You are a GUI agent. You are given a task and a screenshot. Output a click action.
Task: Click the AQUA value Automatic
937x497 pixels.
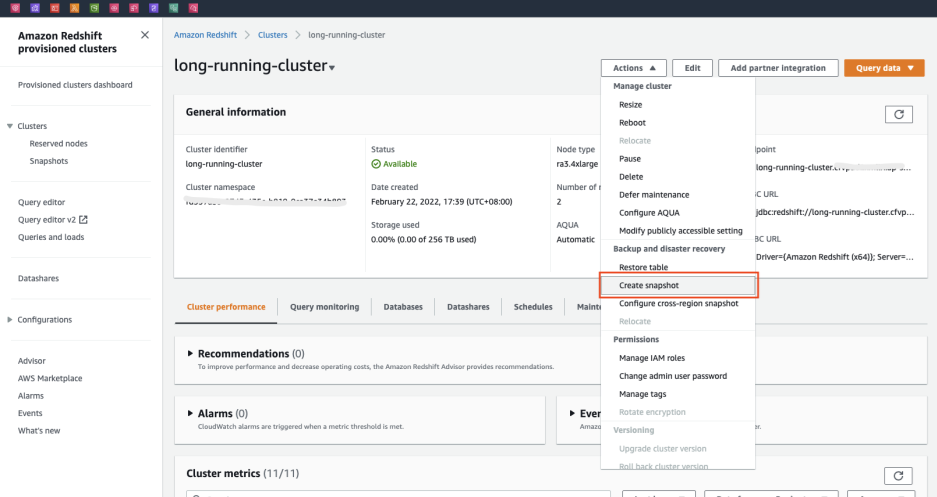575,240
